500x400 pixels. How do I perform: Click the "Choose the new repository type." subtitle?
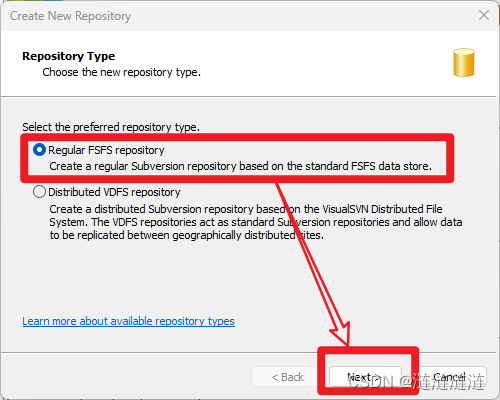coord(122,72)
